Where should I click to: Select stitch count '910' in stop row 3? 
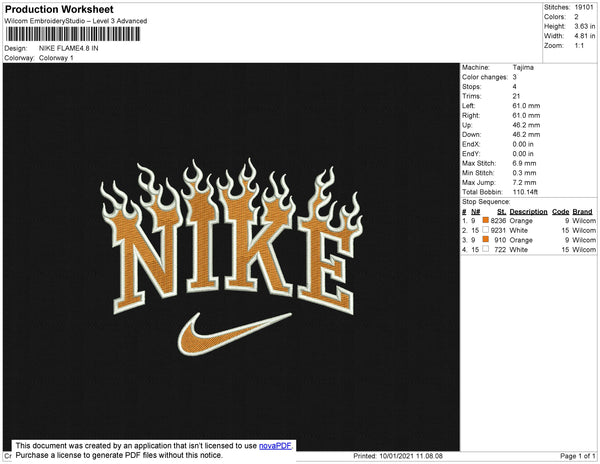pos(500,240)
